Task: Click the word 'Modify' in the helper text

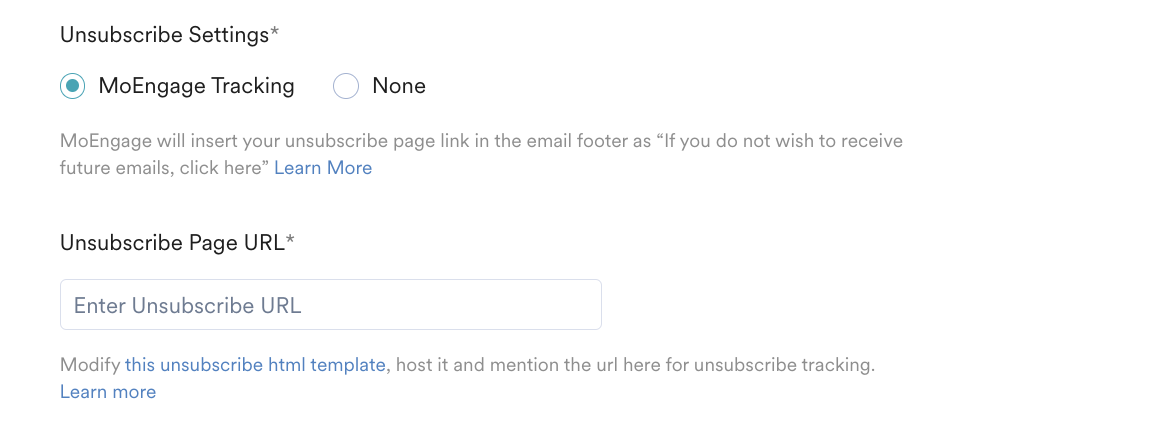Action: pyautogui.click(x=90, y=365)
